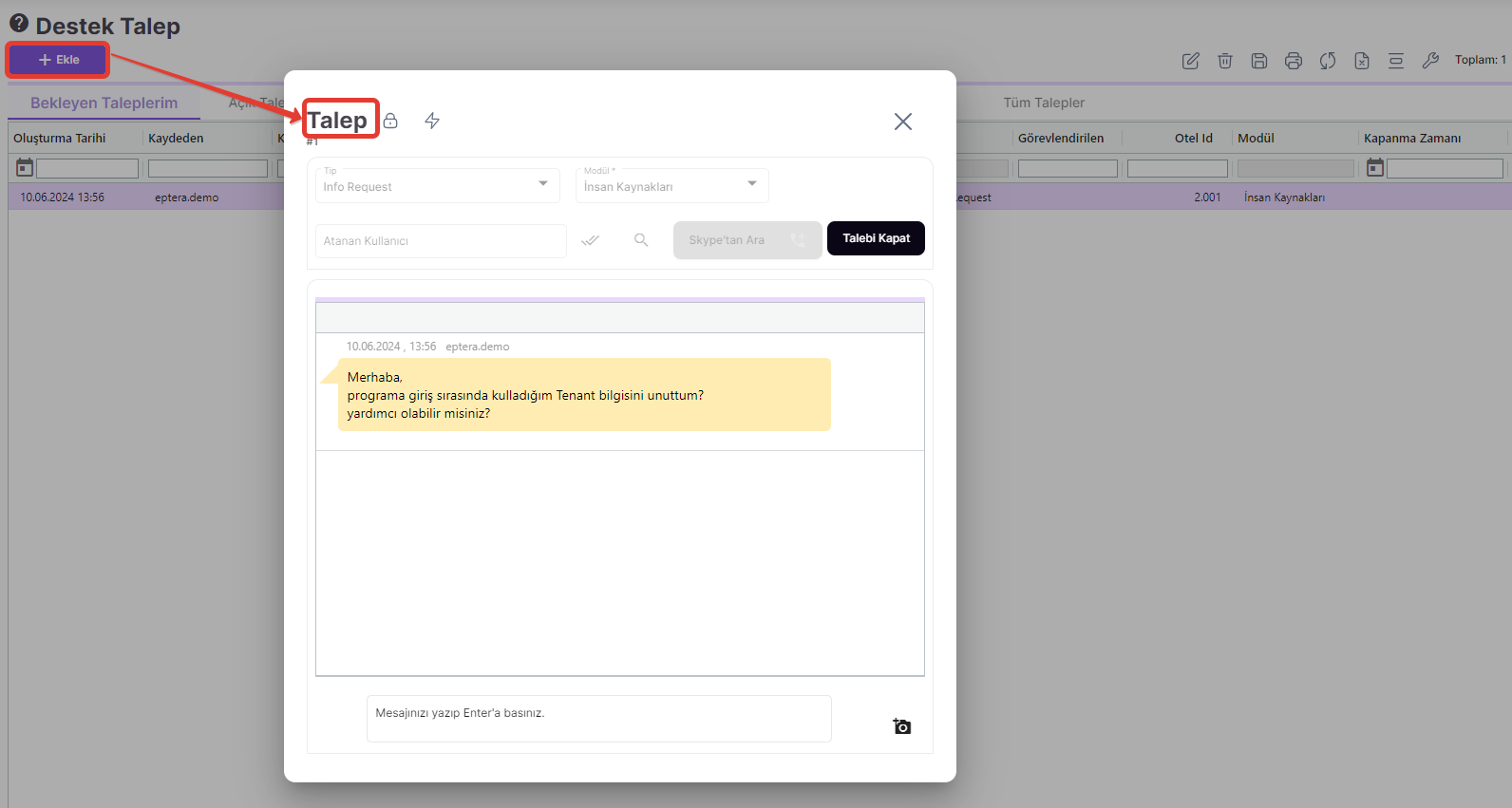The image size is (1512, 808).
Task: Attach a screenshot with the camera icon
Action: click(x=901, y=726)
